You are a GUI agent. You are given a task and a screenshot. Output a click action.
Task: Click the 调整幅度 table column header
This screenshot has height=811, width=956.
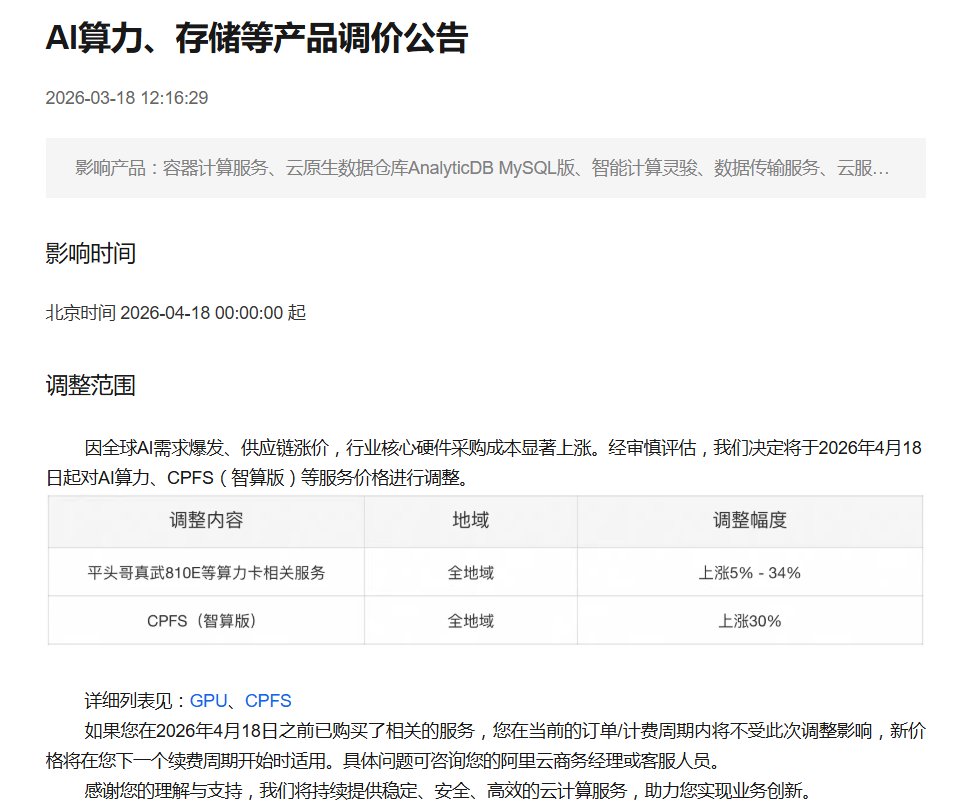[749, 520]
